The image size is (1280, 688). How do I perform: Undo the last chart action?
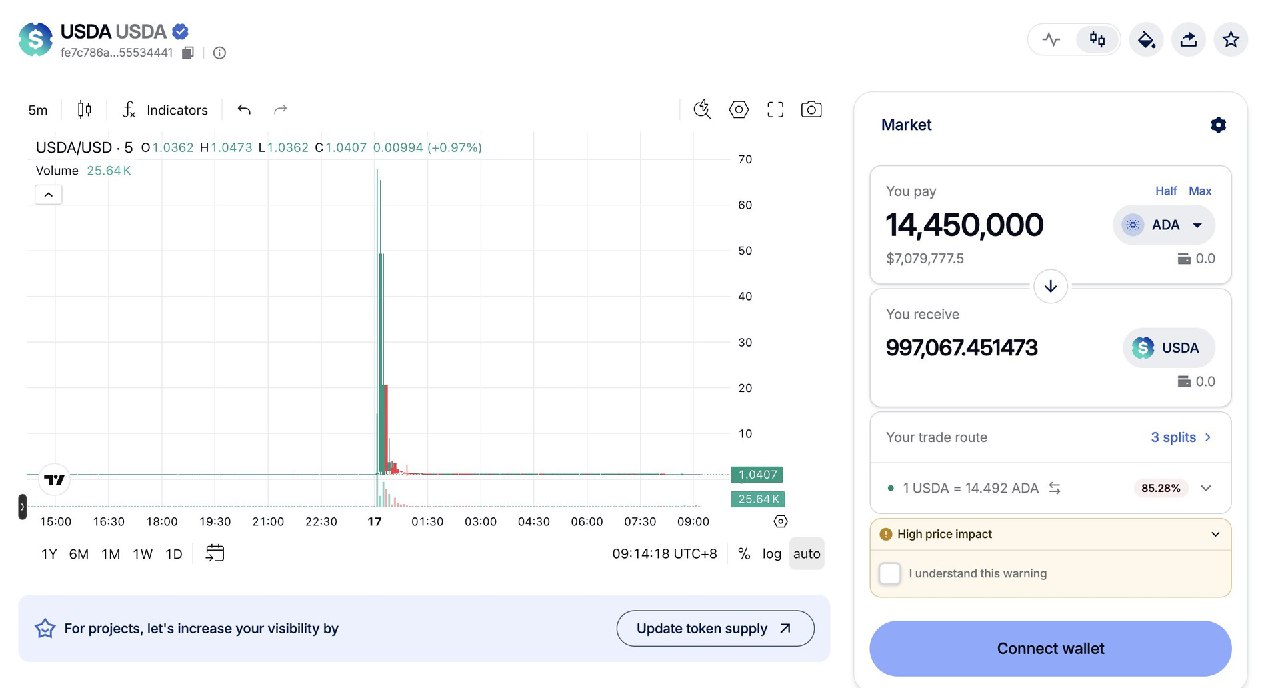pos(244,109)
